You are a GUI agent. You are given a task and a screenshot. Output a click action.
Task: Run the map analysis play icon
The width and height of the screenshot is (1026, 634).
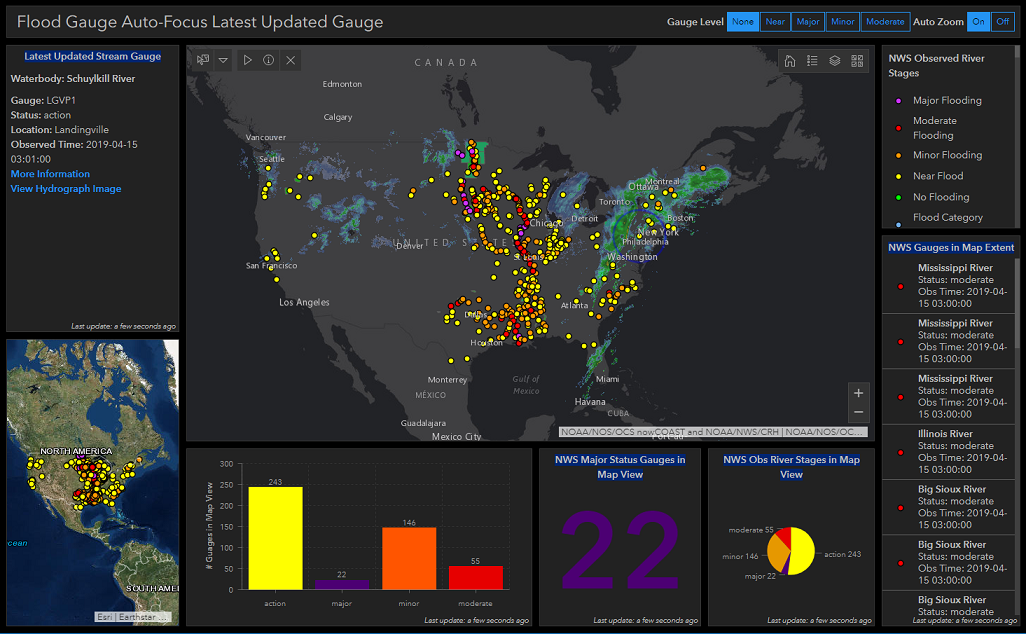[246, 60]
